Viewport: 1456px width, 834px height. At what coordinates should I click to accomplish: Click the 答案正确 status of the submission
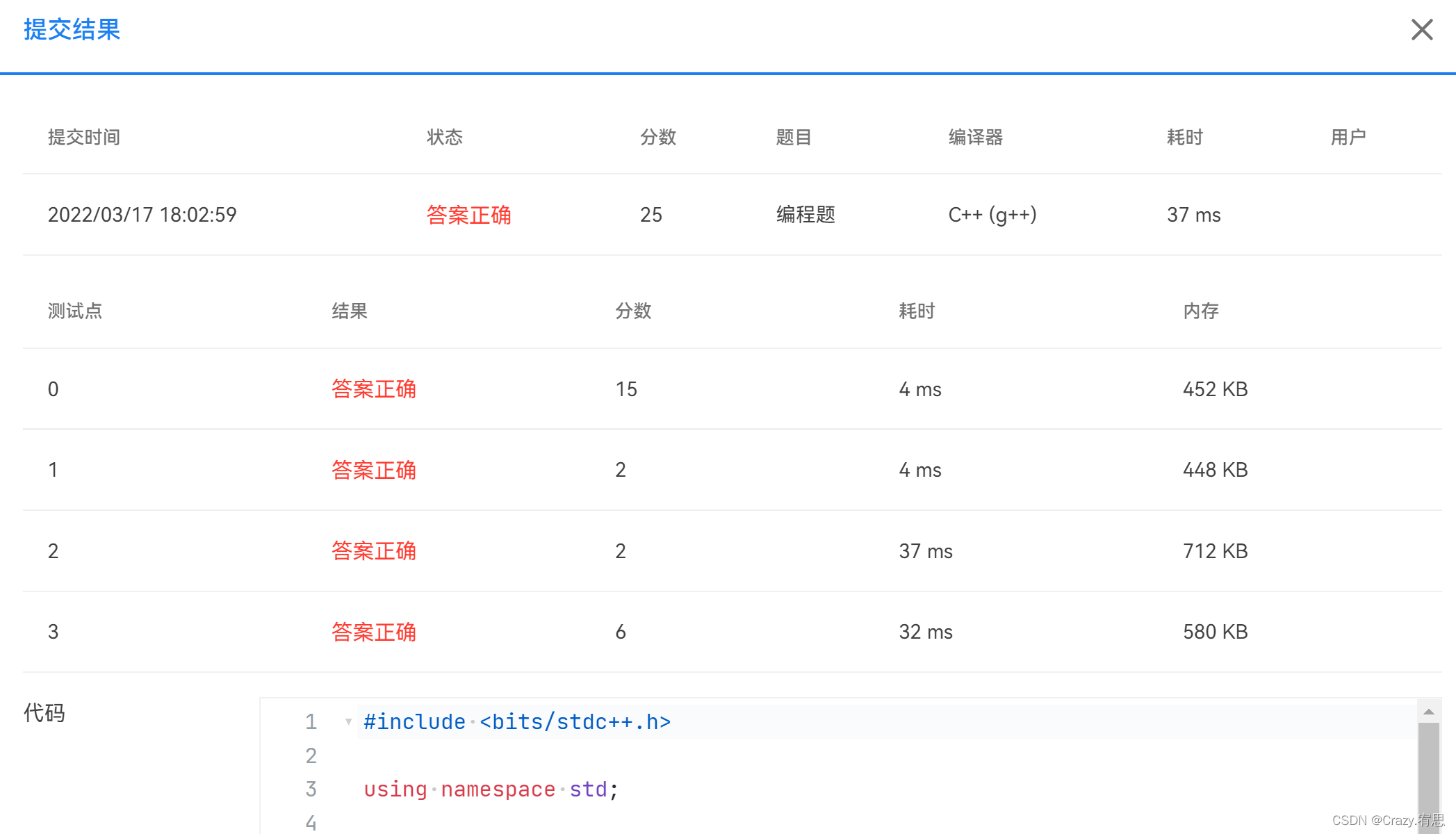click(469, 215)
